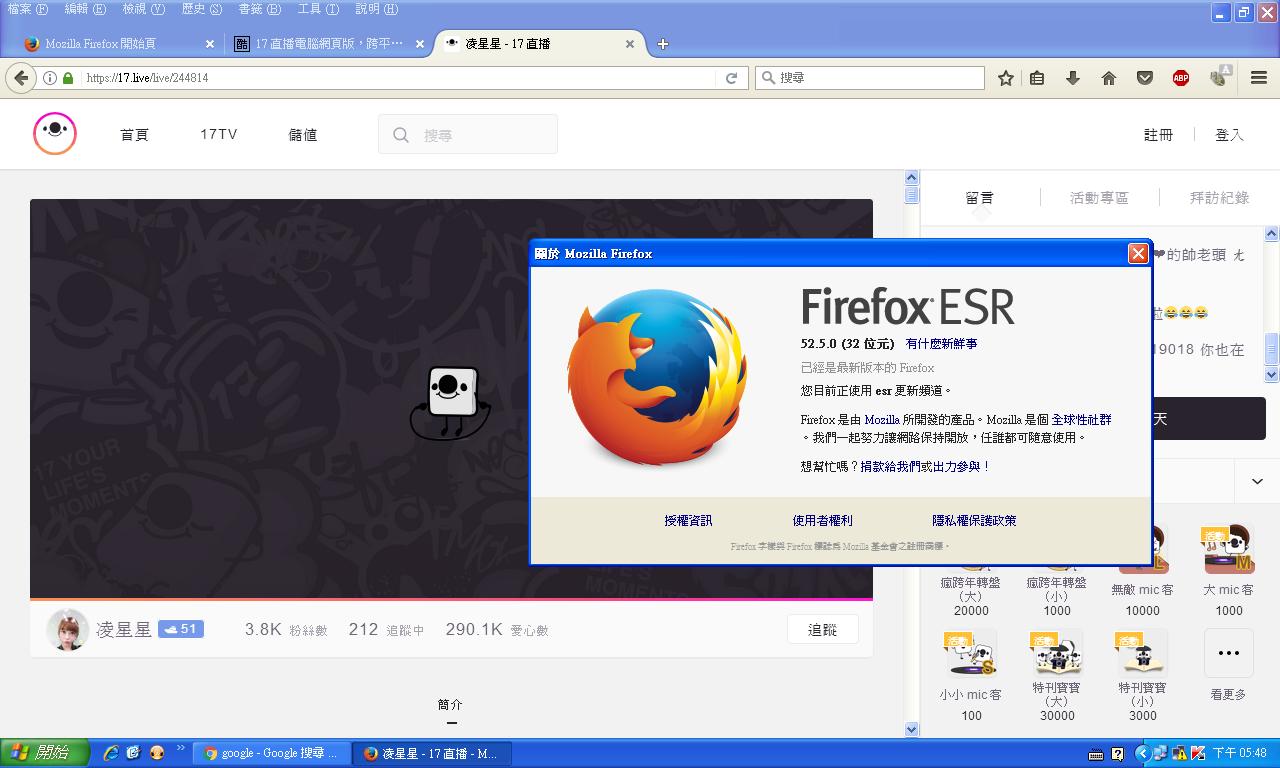Screen dimensions: 1280x768
Task: Click the 登入 login link
Action: pyautogui.click(x=1229, y=134)
